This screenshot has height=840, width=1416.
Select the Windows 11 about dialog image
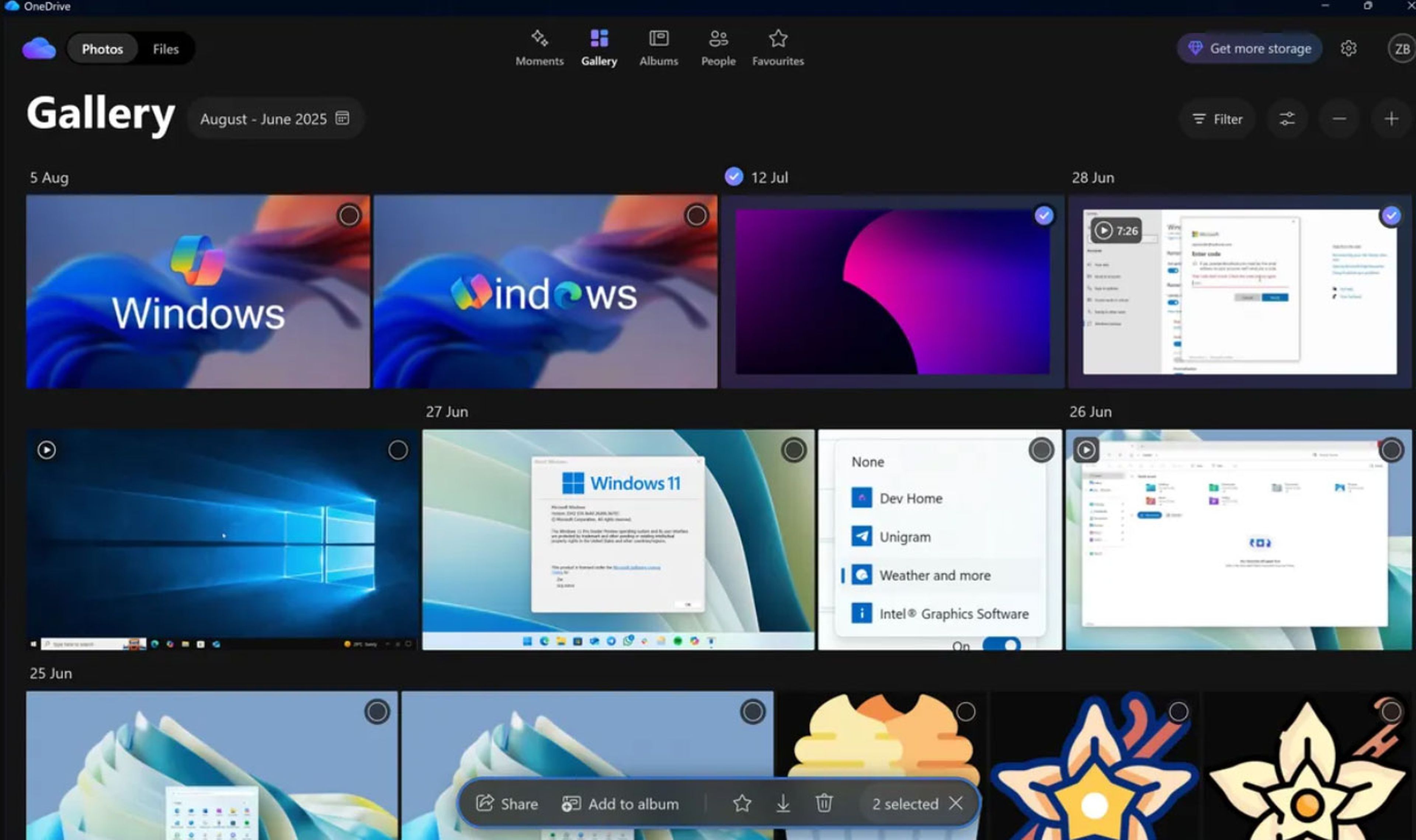pos(794,450)
